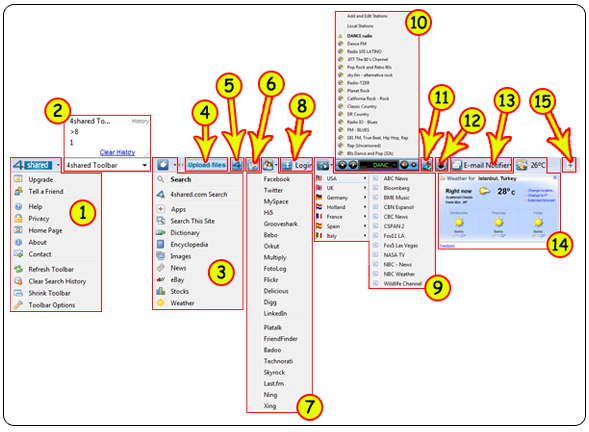Select Bloomberg TV channel
Viewport: 589px width, 432px height.
tap(396, 188)
